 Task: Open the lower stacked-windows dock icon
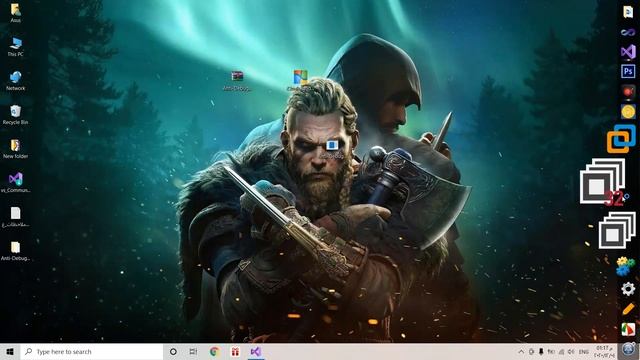tap(617, 230)
